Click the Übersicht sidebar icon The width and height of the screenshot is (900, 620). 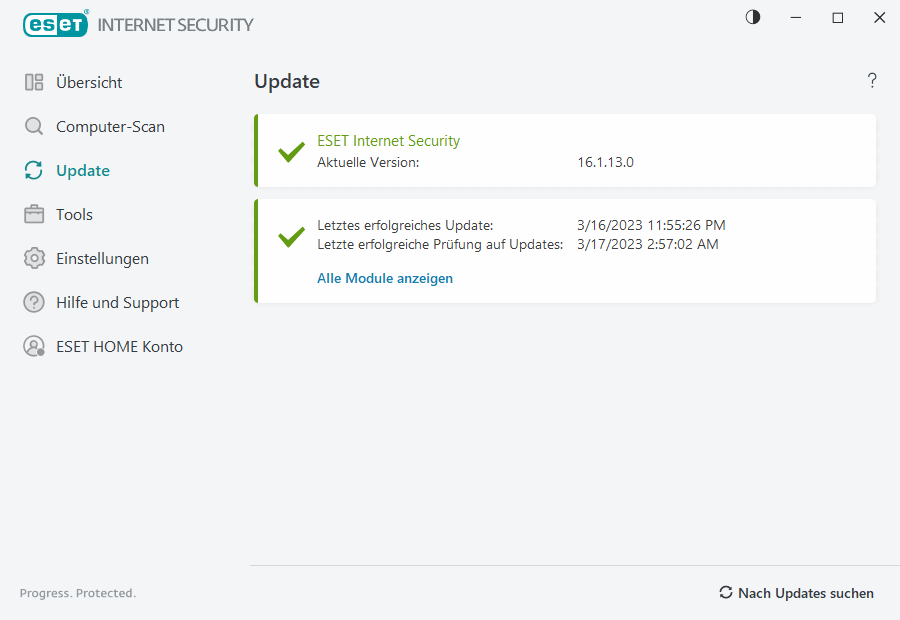(34, 83)
